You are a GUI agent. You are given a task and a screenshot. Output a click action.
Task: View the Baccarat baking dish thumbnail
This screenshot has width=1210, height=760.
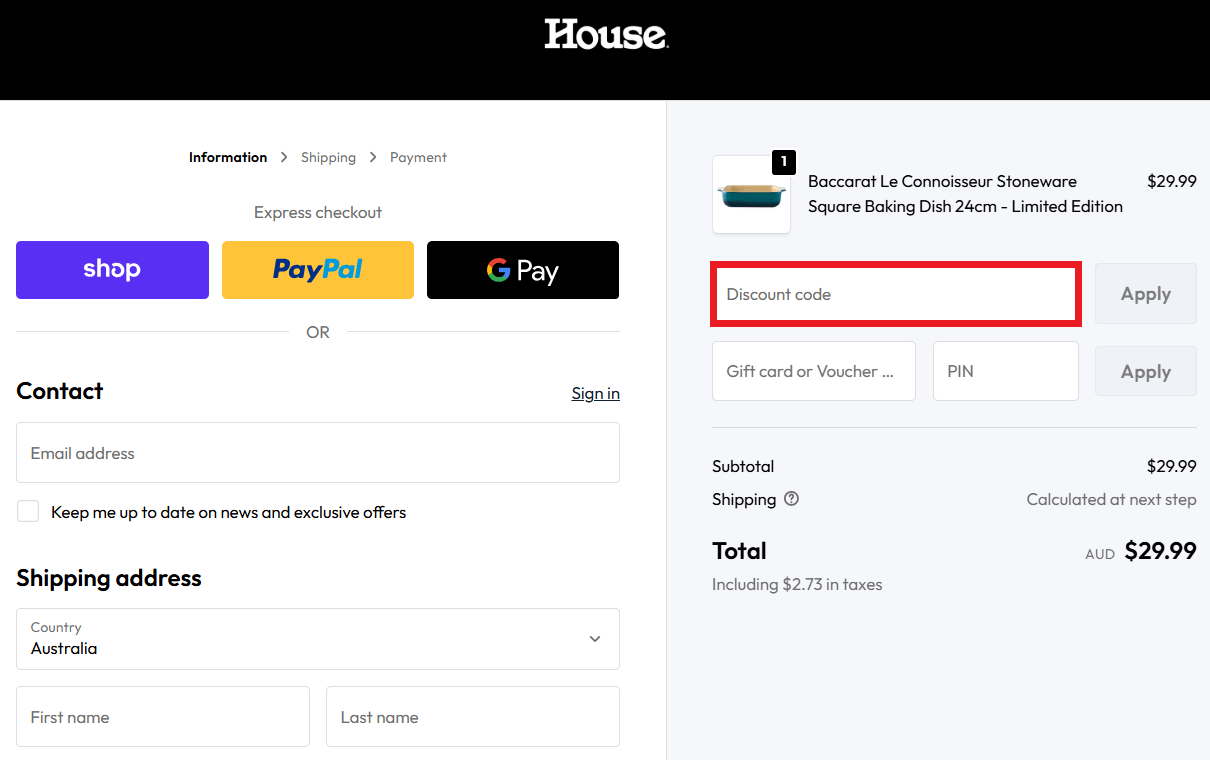pos(751,194)
